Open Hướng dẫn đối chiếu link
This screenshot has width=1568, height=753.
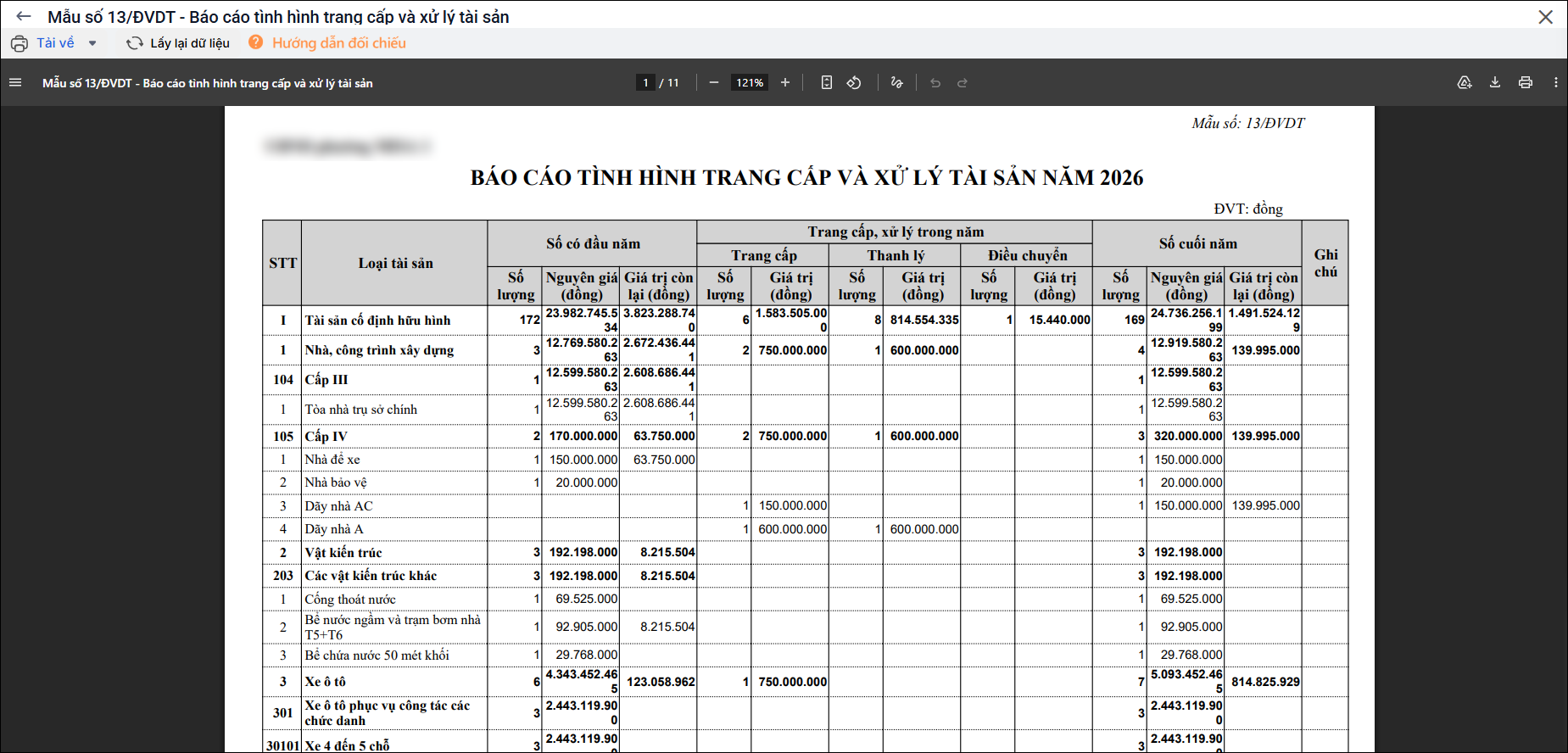339,43
